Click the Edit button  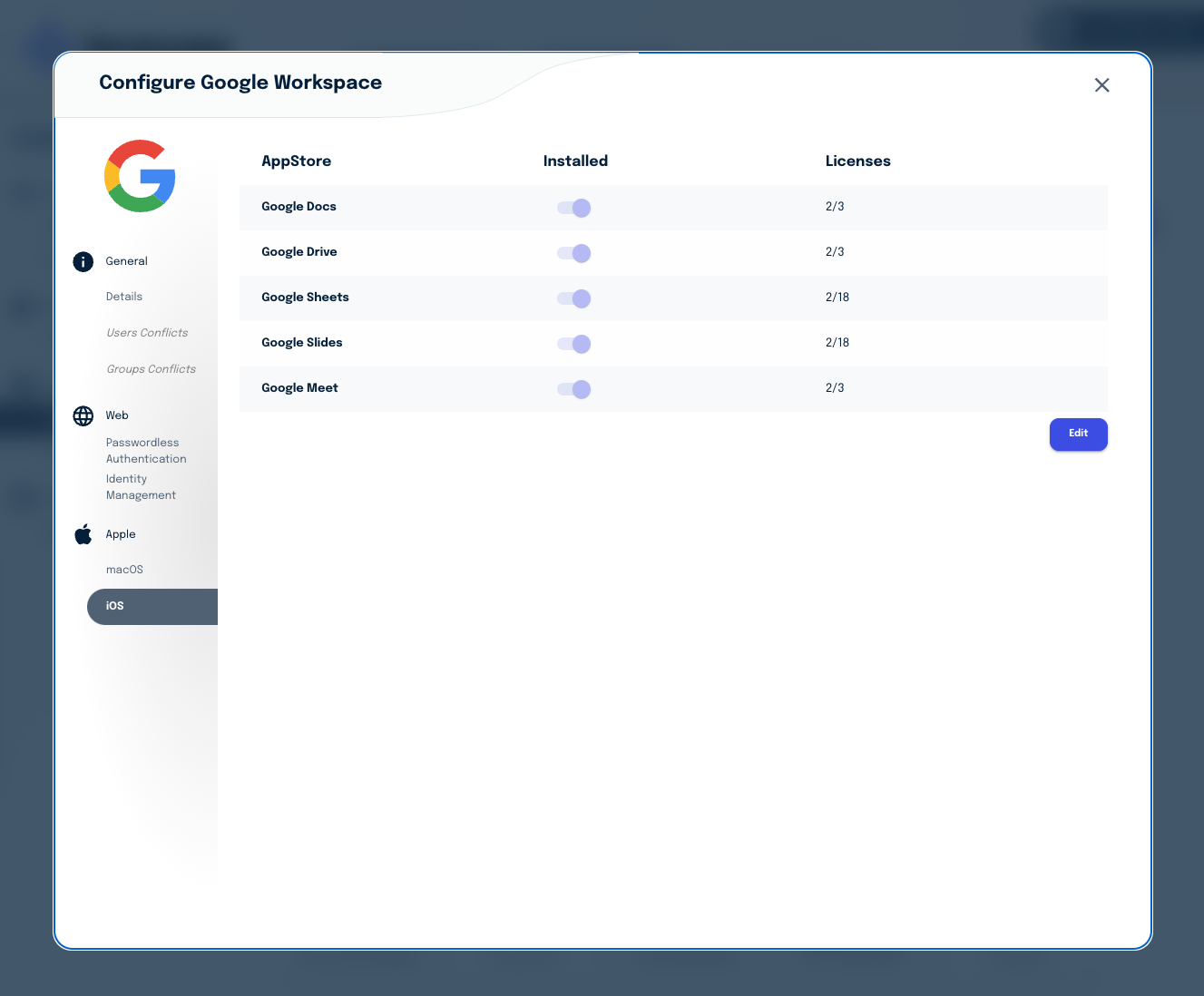1078,434
